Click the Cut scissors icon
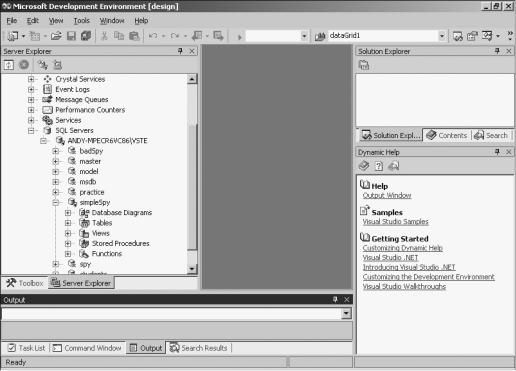516x371 pixels. [x=104, y=36]
